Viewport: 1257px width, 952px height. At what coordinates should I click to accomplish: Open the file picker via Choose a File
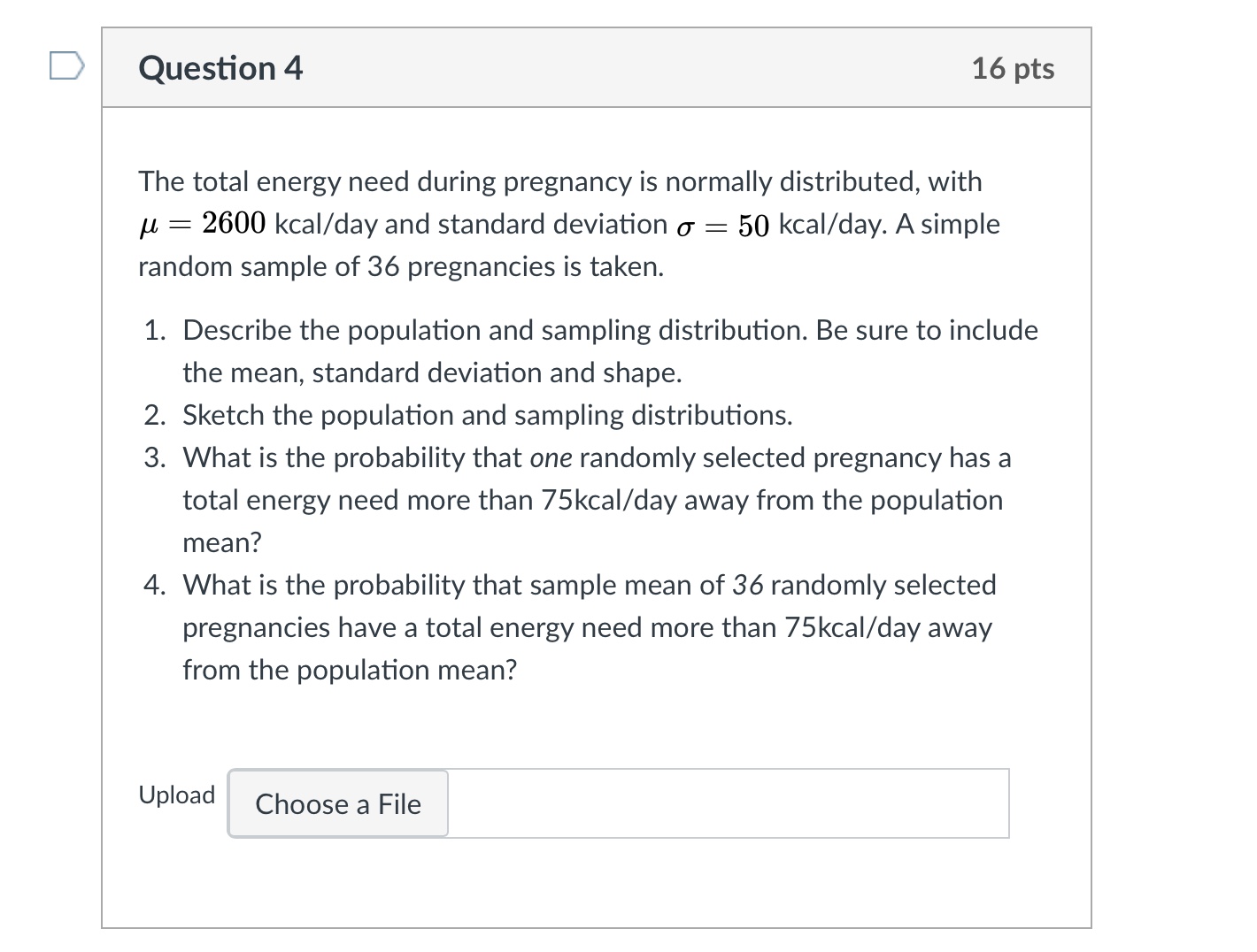tap(337, 803)
